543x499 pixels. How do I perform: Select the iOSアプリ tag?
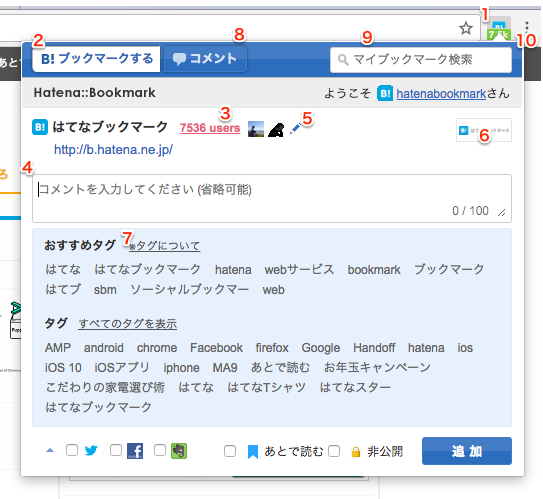tap(122, 367)
